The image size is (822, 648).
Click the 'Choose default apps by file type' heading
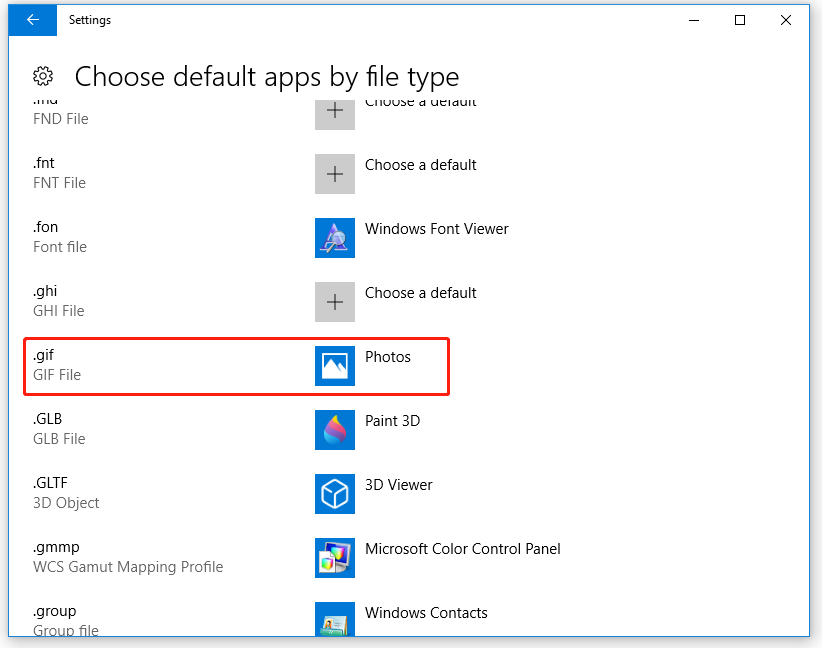pos(267,77)
